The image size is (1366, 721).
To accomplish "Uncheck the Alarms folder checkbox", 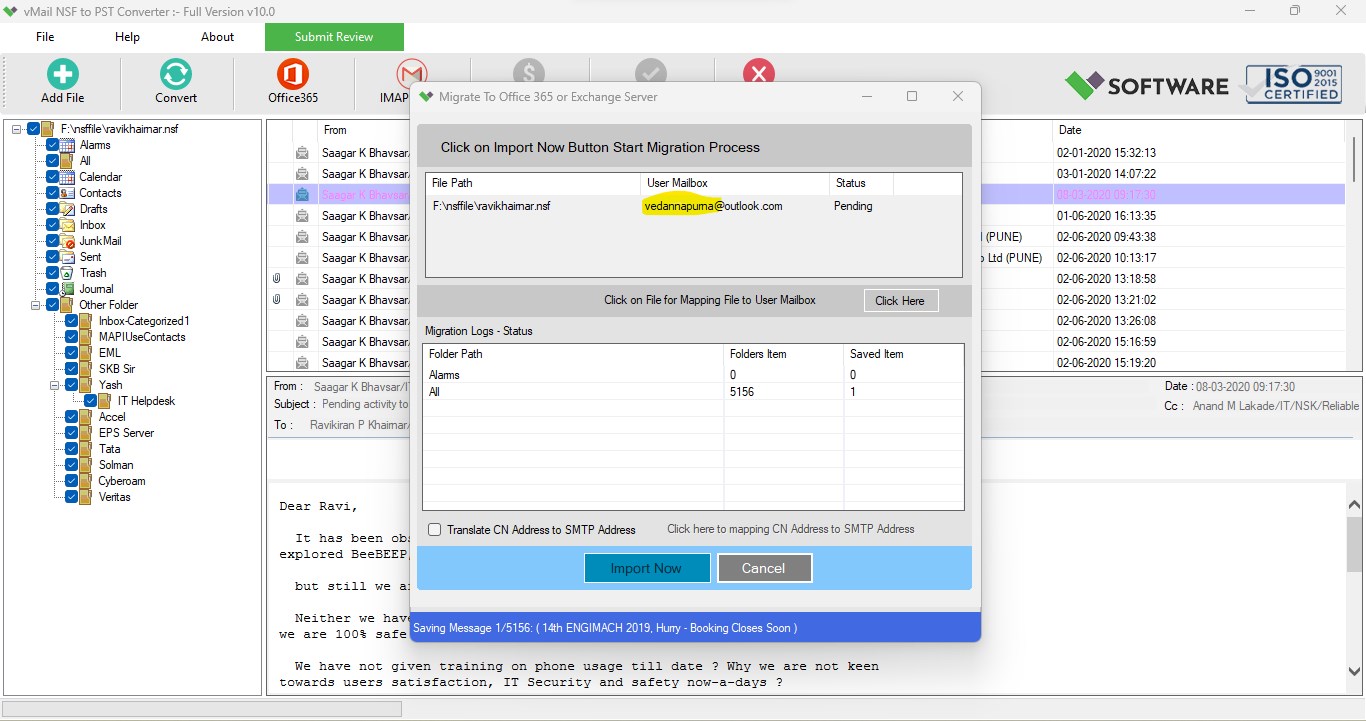I will pos(52,145).
